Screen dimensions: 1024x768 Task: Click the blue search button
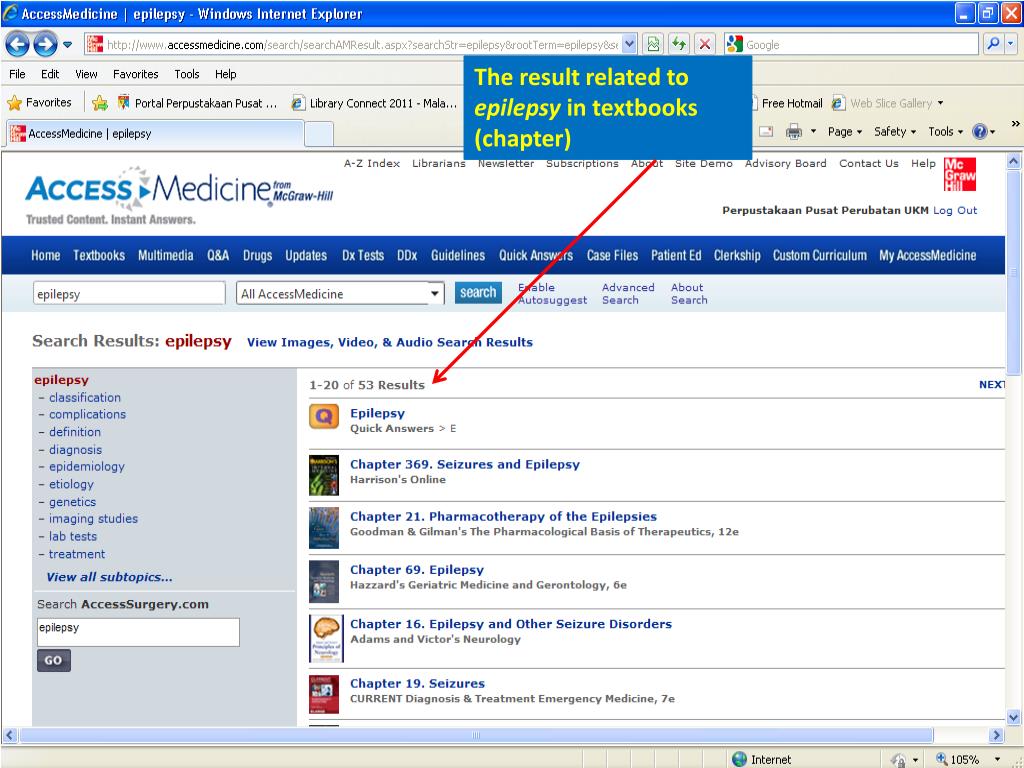[478, 293]
